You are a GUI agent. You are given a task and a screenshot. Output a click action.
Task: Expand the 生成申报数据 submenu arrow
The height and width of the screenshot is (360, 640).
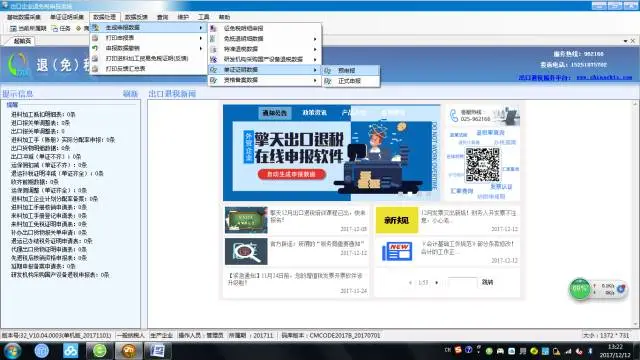pos(201,28)
